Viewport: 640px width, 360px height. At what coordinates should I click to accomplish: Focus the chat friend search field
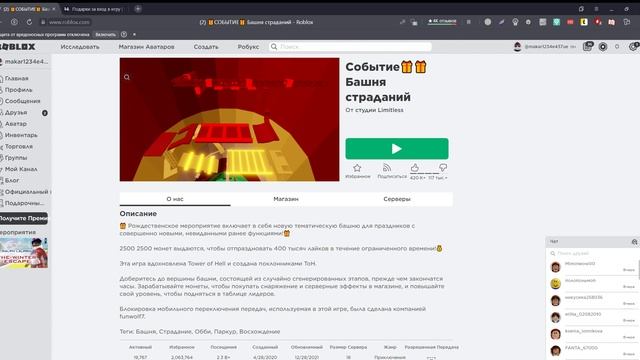pos(593,253)
